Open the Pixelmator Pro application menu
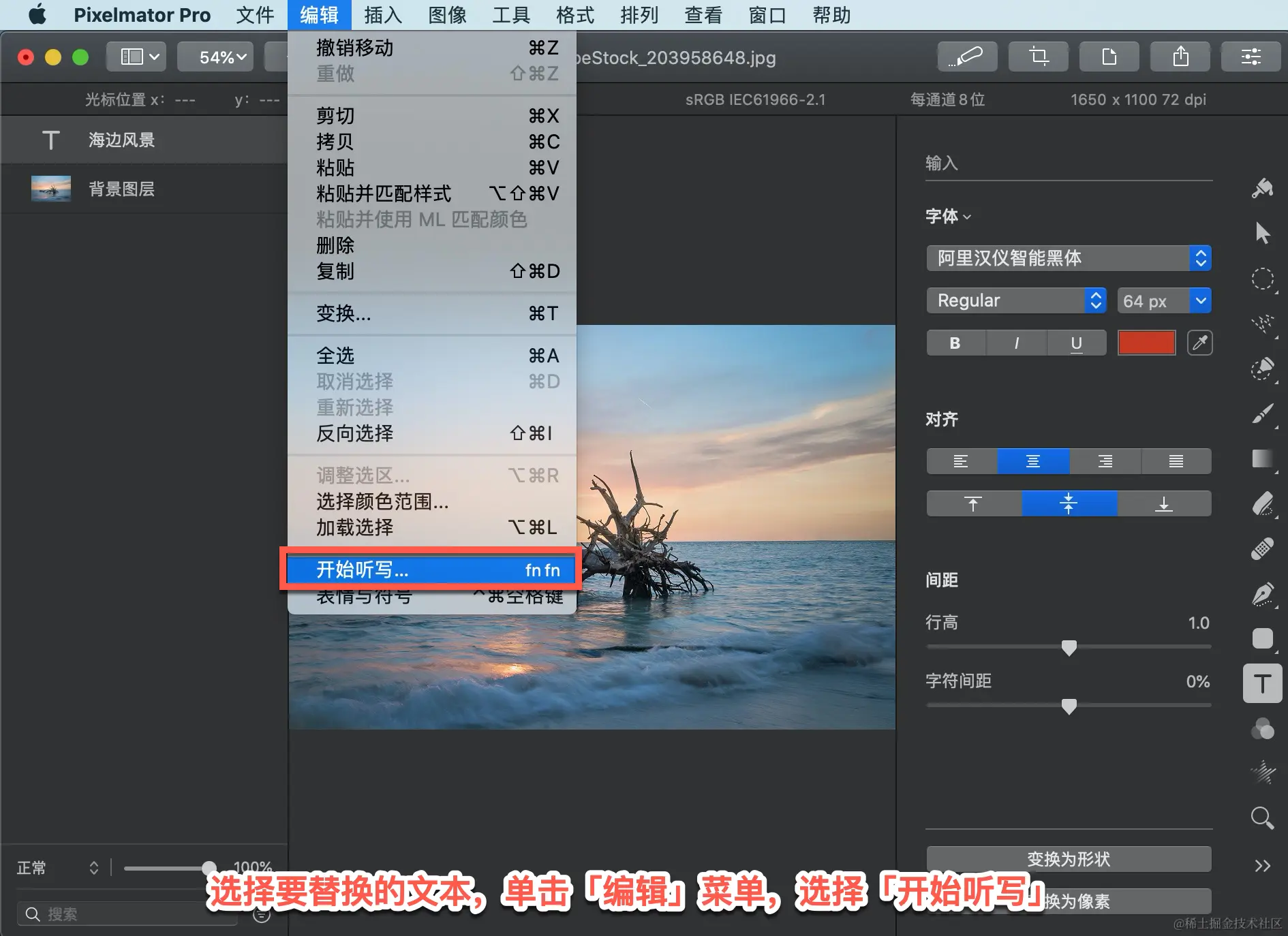1288x936 pixels. [x=142, y=15]
